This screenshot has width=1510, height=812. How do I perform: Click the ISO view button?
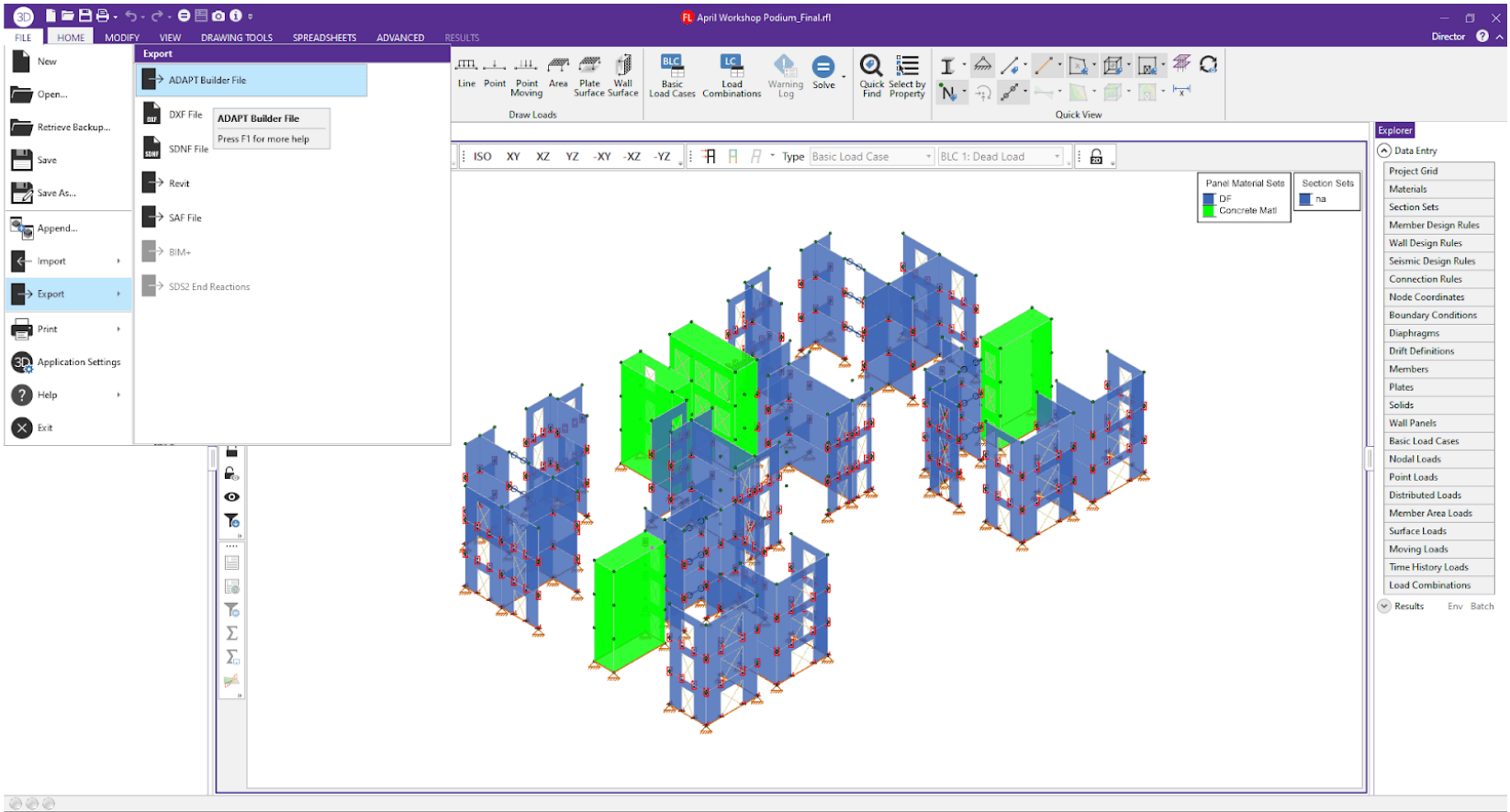482,157
